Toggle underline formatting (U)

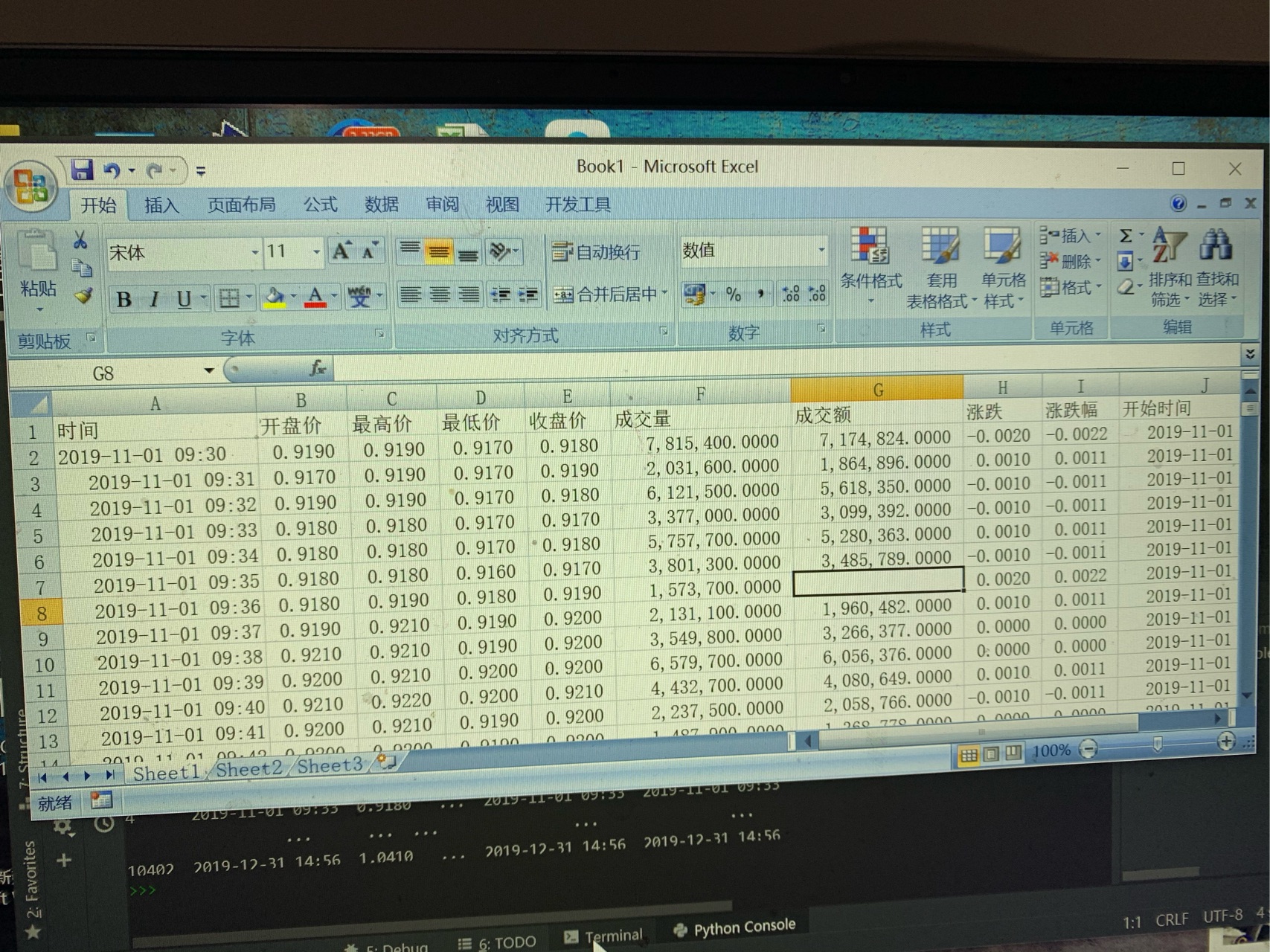[x=184, y=299]
